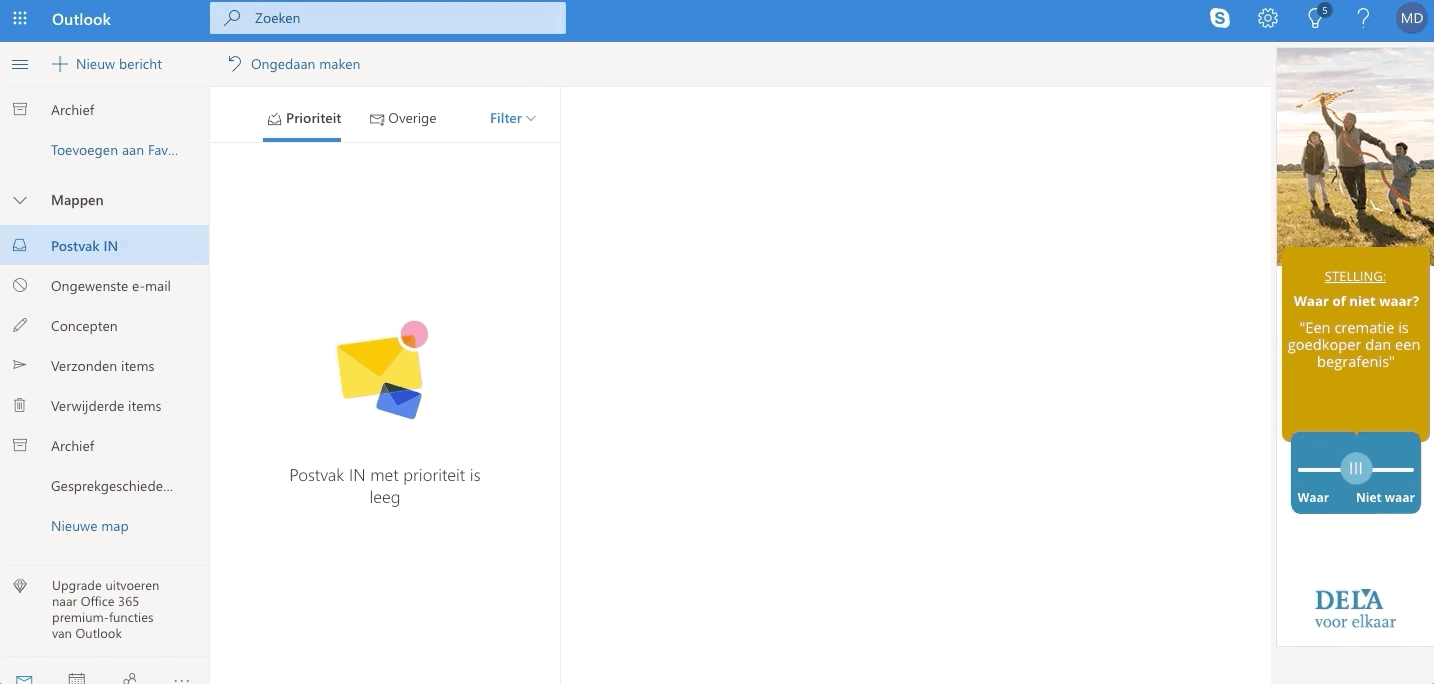Switch to the Overige tab
The width and height of the screenshot is (1434, 684).
403,118
